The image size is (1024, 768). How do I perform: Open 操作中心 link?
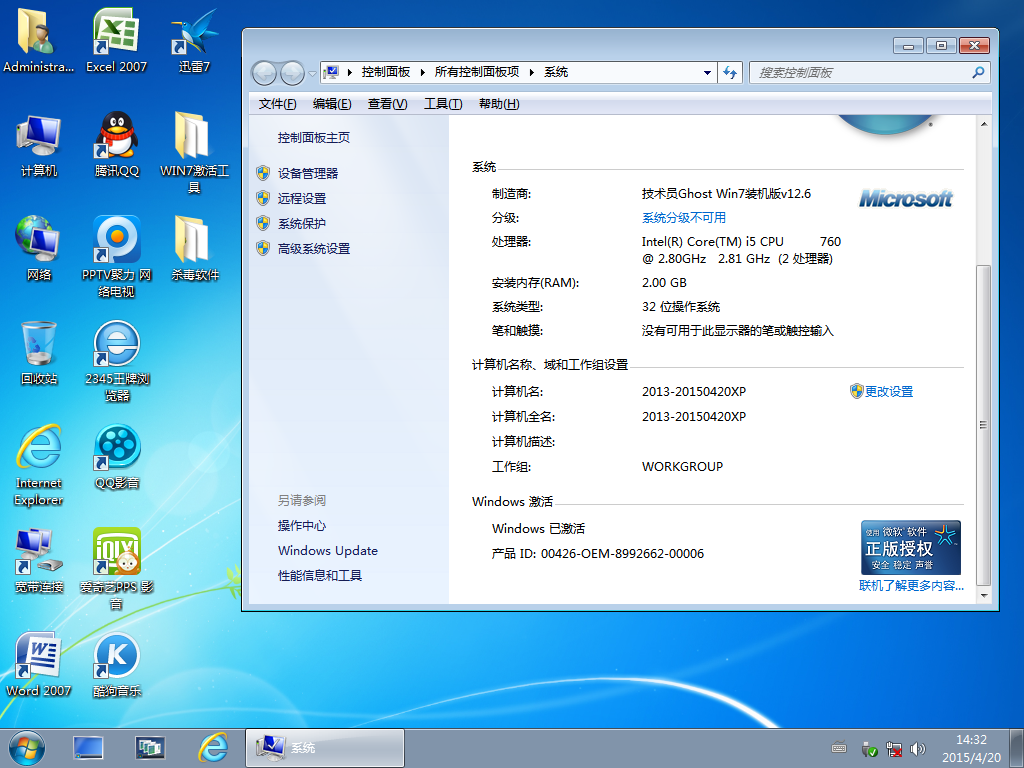click(x=302, y=526)
